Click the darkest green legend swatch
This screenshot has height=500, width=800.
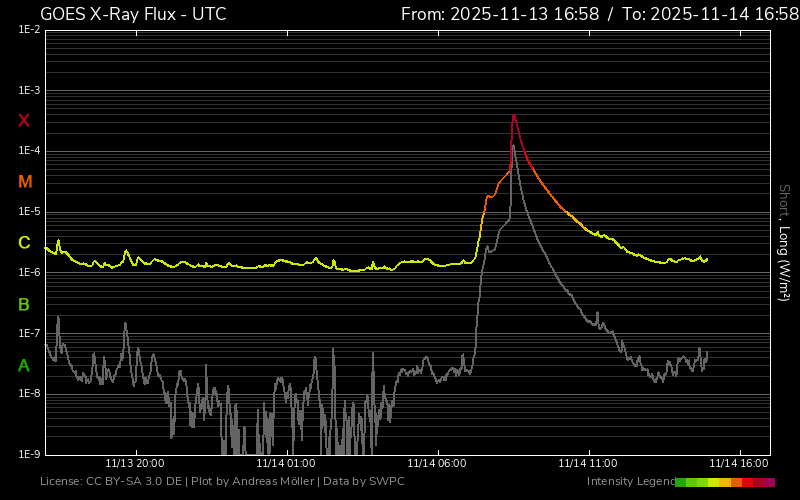coord(681,482)
